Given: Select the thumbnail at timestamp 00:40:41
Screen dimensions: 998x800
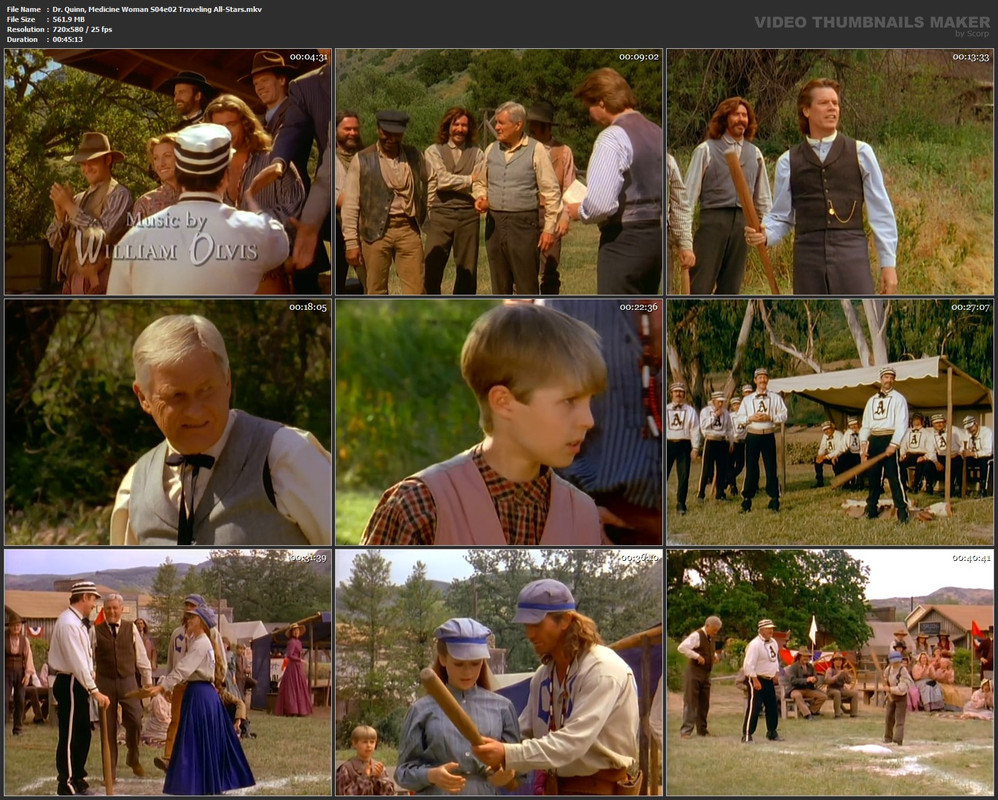Looking at the screenshot, I should click(830, 673).
